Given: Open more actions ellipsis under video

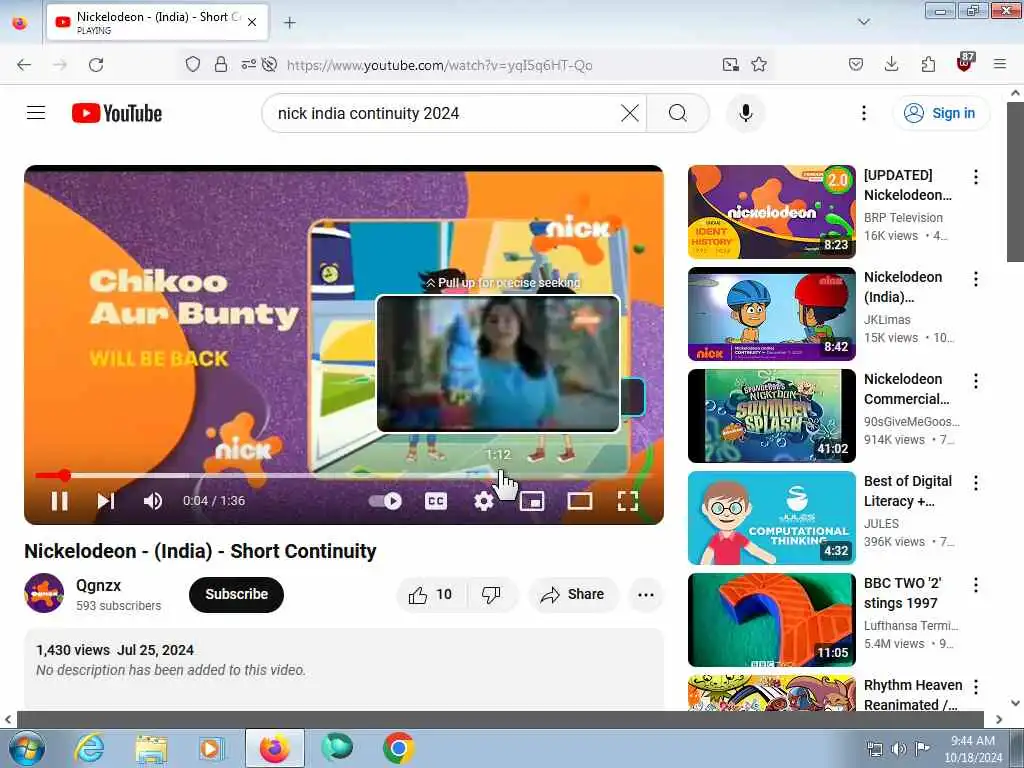Looking at the screenshot, I should (645, 594).
